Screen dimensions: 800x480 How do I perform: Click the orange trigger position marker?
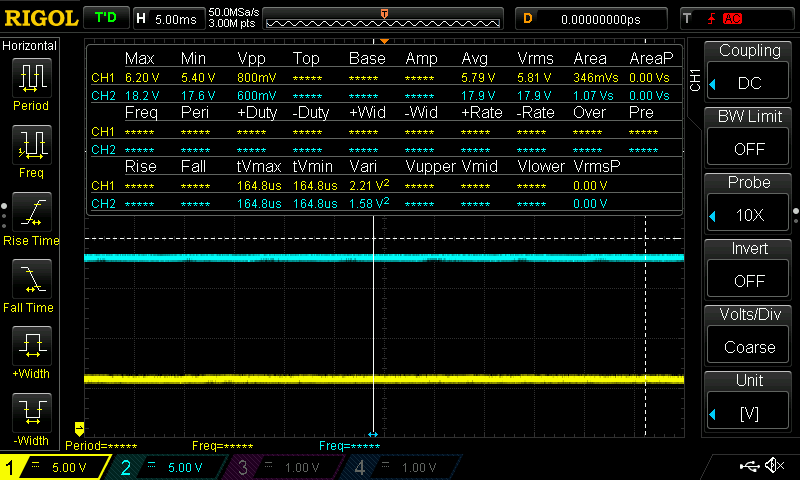(x=384, y=14)
